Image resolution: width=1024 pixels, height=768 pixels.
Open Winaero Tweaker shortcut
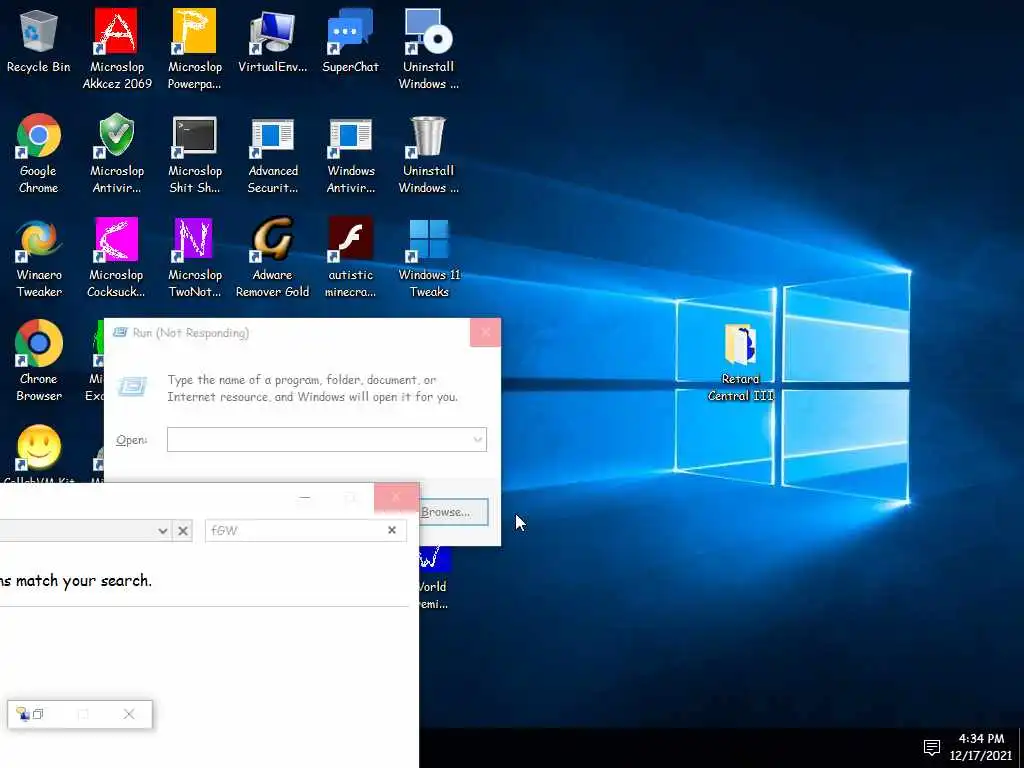coord(39,258)
